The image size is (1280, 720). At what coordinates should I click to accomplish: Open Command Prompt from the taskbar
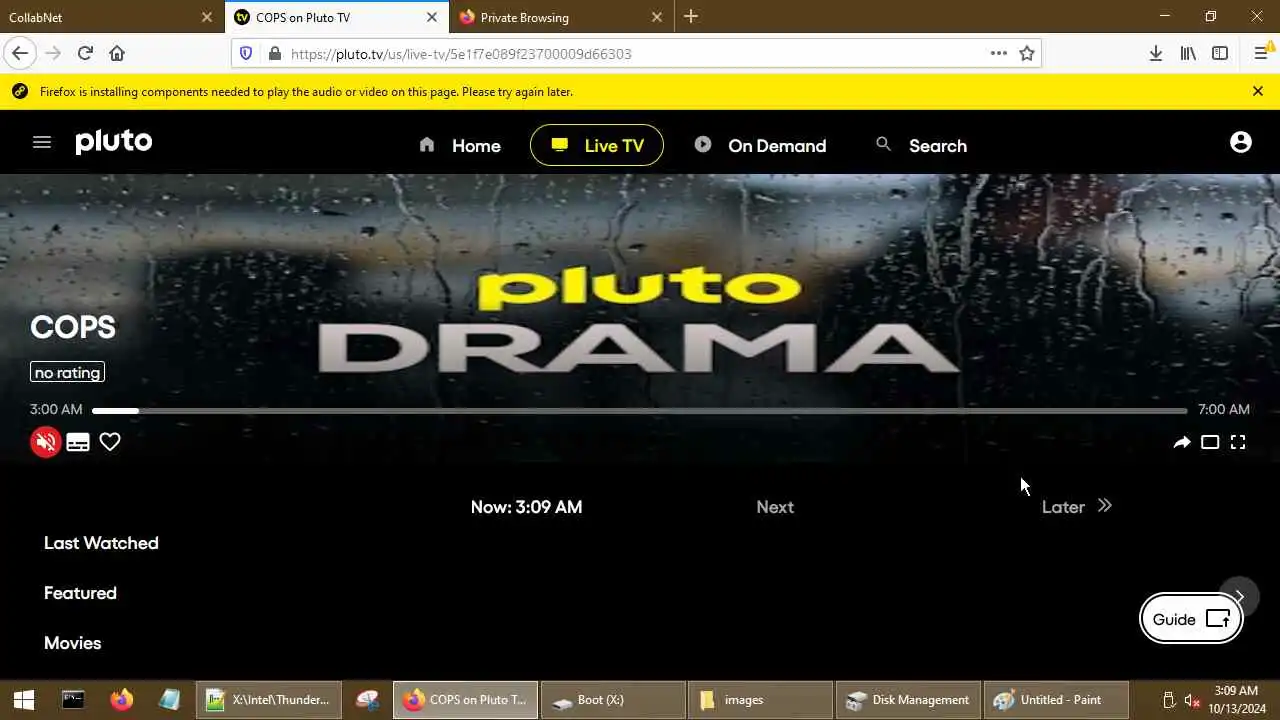click(x=73, y=700)
